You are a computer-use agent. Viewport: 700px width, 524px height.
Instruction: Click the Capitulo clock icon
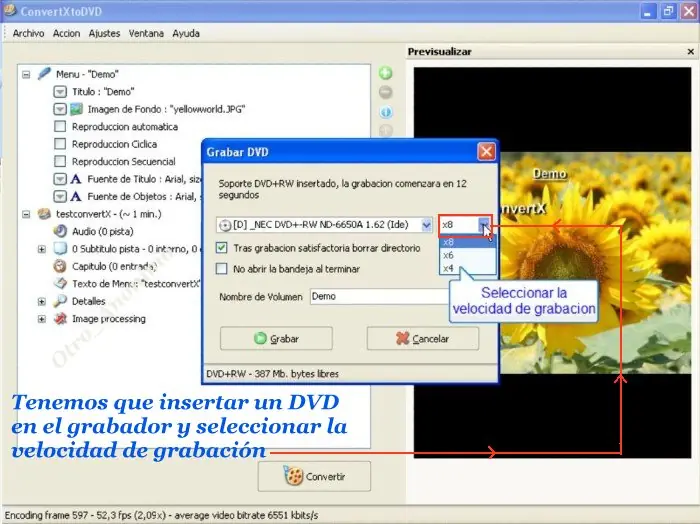[x=60, y=266]
